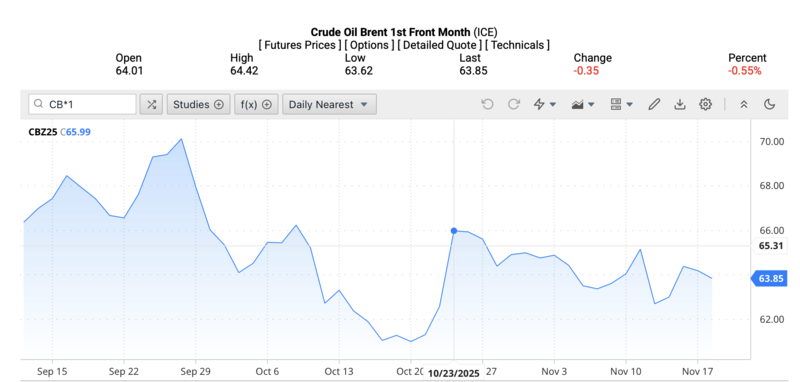This screenshot has width=800, height=382.
Task: Expand the Daily Nearest dropdown
Action: pos(329,105)
